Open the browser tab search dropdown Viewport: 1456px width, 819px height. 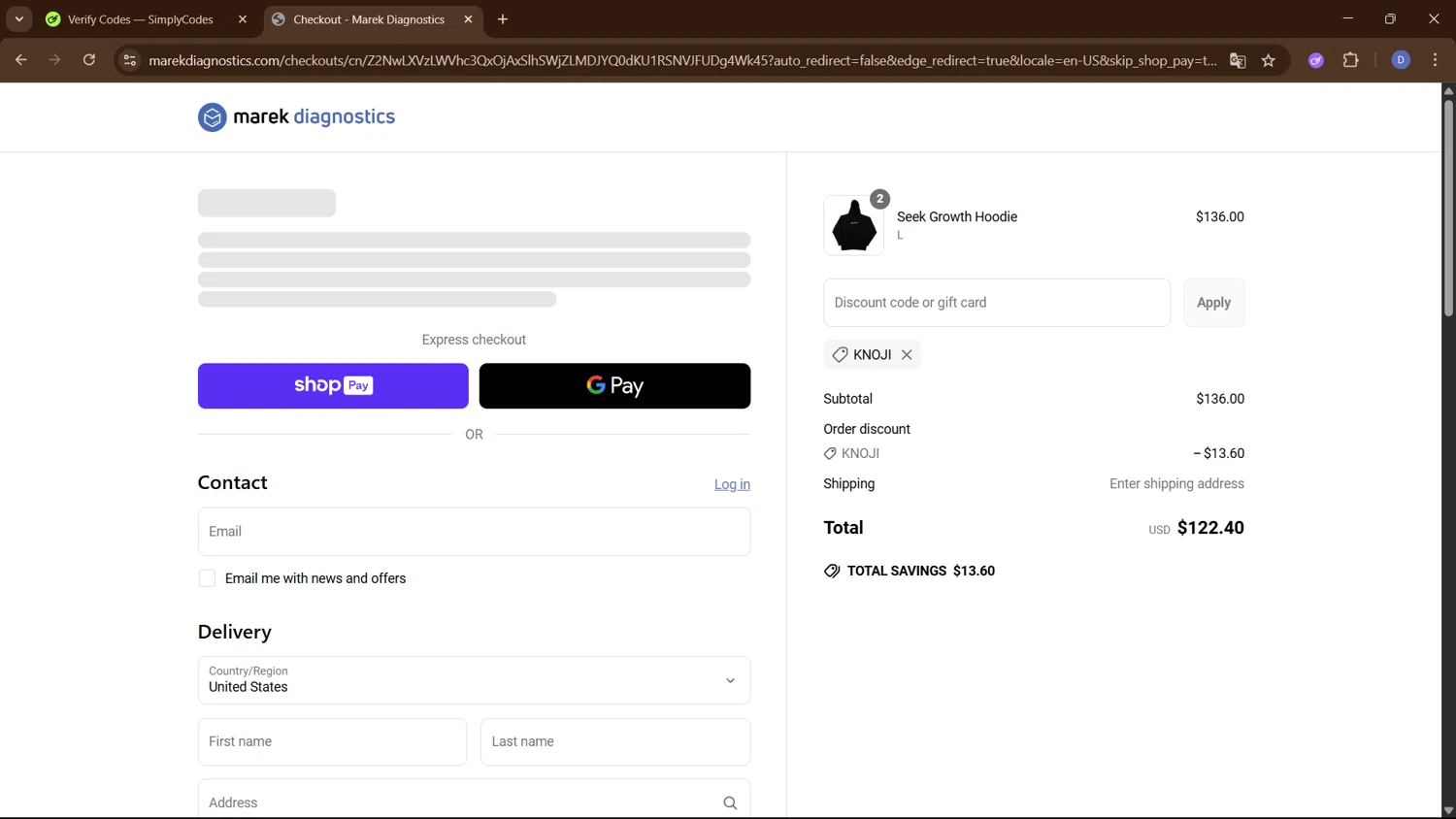[x=19, y=19]
